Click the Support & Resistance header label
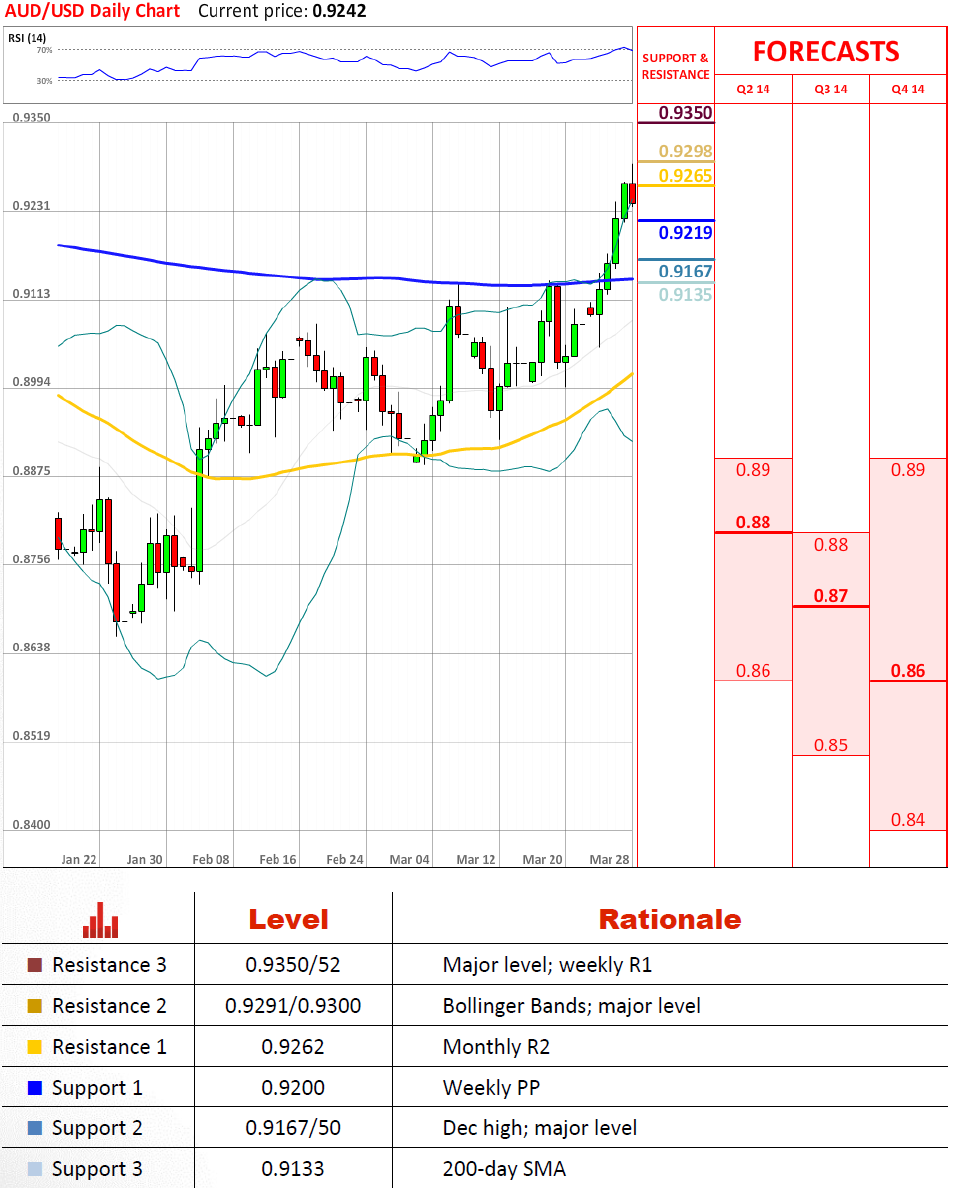This screenshot has width=956, height=1188. point(675,66)
